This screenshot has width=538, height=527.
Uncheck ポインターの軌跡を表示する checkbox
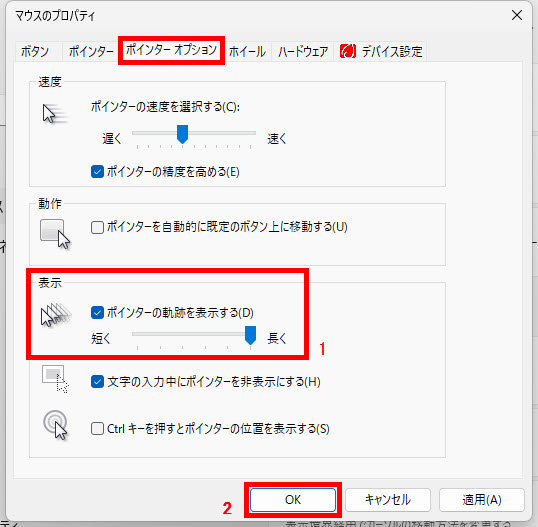[97, 313]
